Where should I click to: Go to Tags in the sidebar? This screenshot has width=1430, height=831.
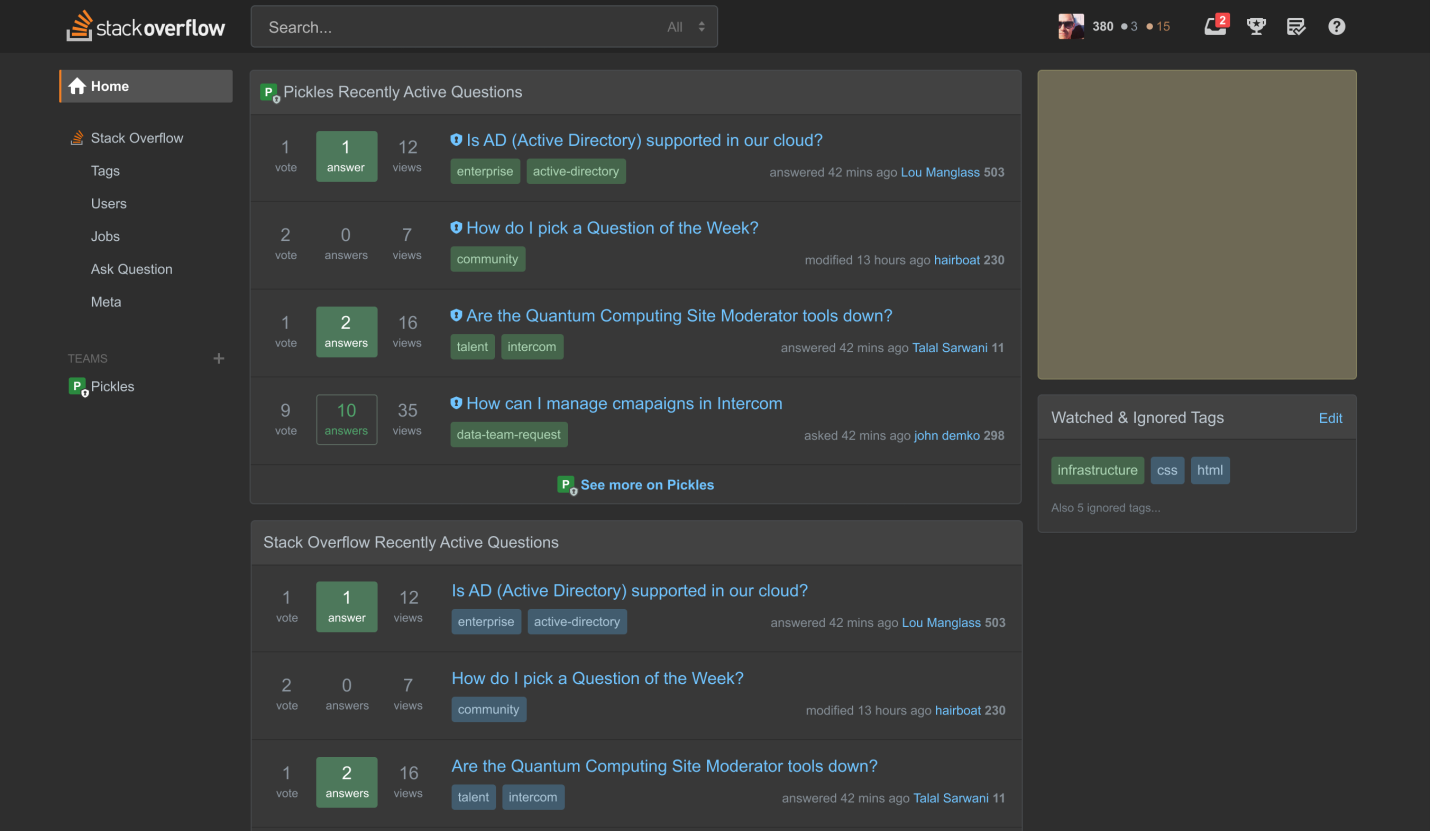[x=105, y=171]
